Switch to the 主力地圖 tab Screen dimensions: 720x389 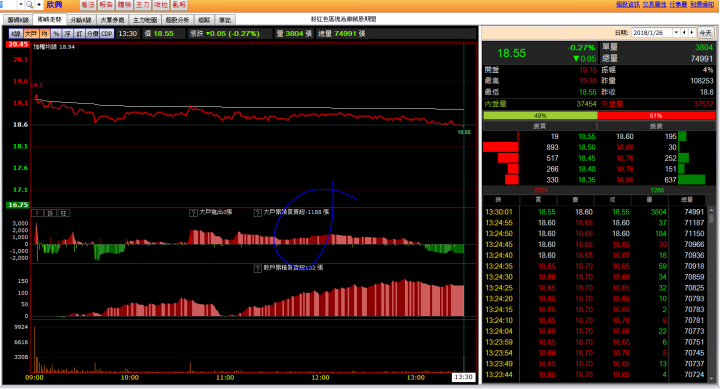[x=145, y=20]
